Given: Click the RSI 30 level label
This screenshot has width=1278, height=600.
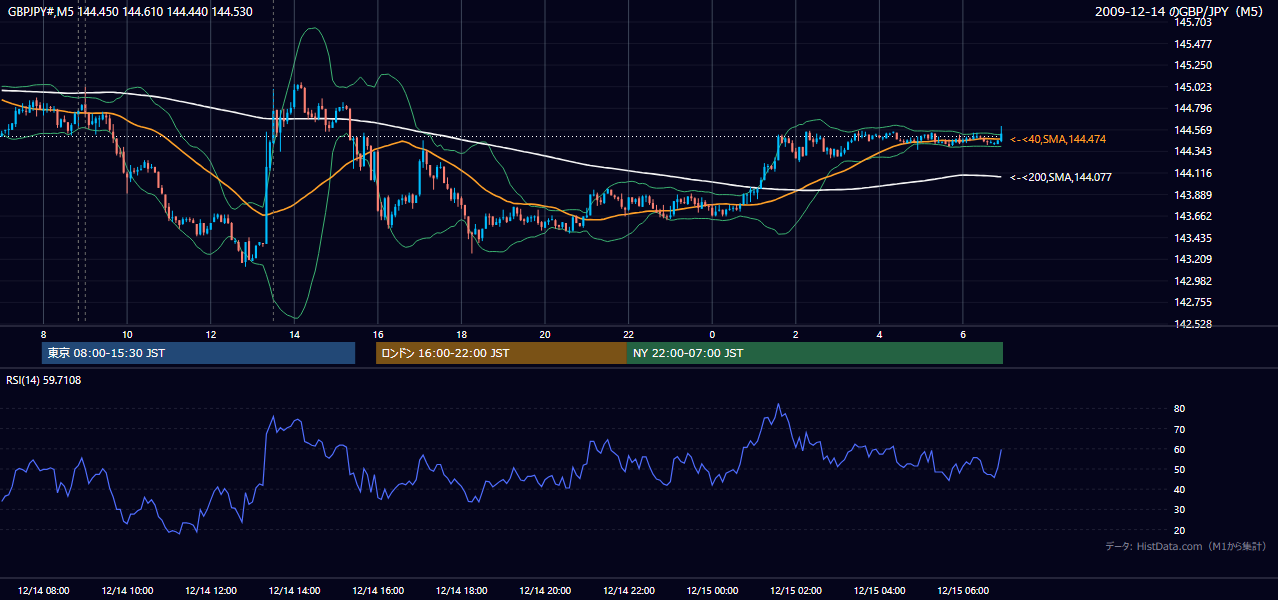Looking at the screenshot, I should [x=1179, y=510].
